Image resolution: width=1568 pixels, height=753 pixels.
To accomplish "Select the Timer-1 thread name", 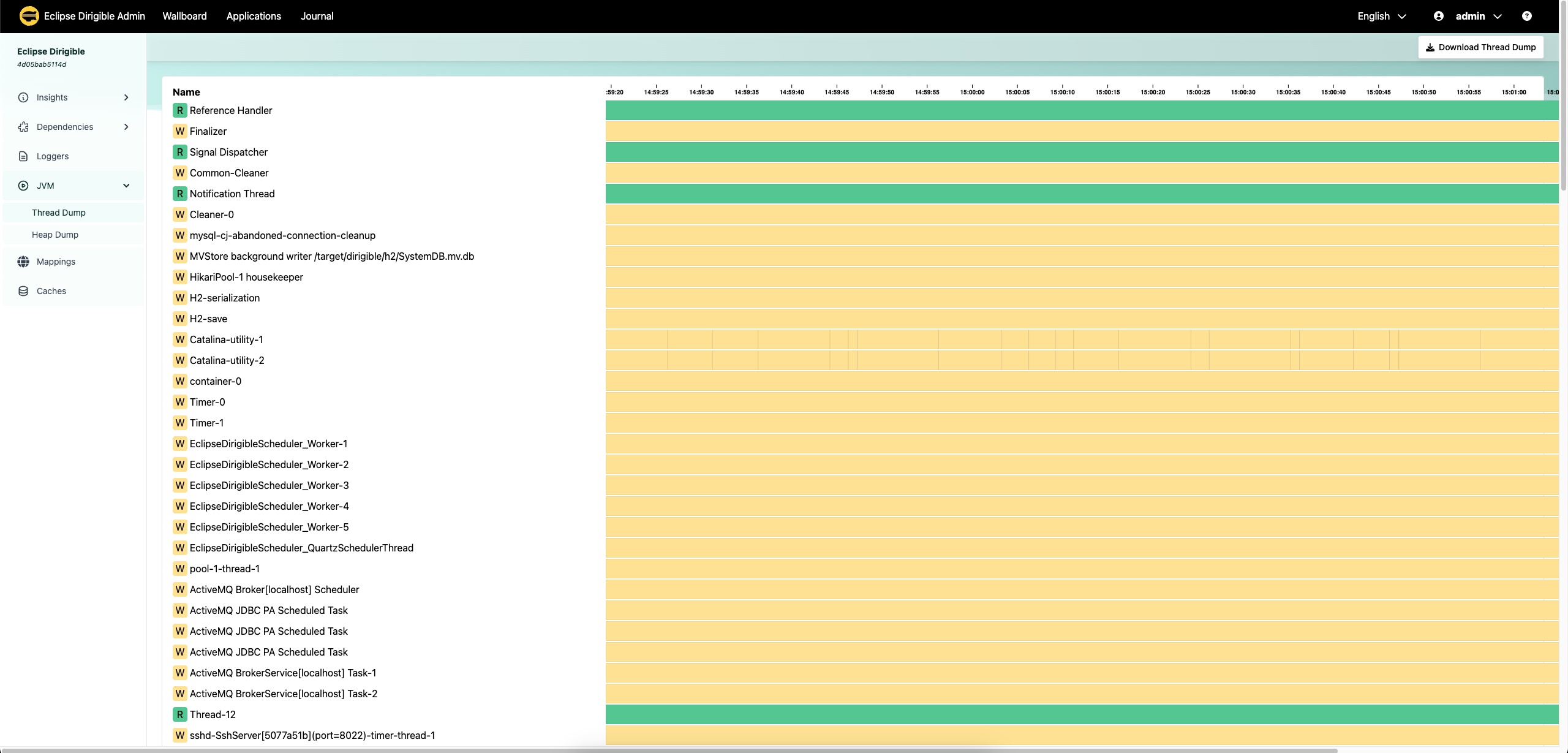I will point(206,423).
